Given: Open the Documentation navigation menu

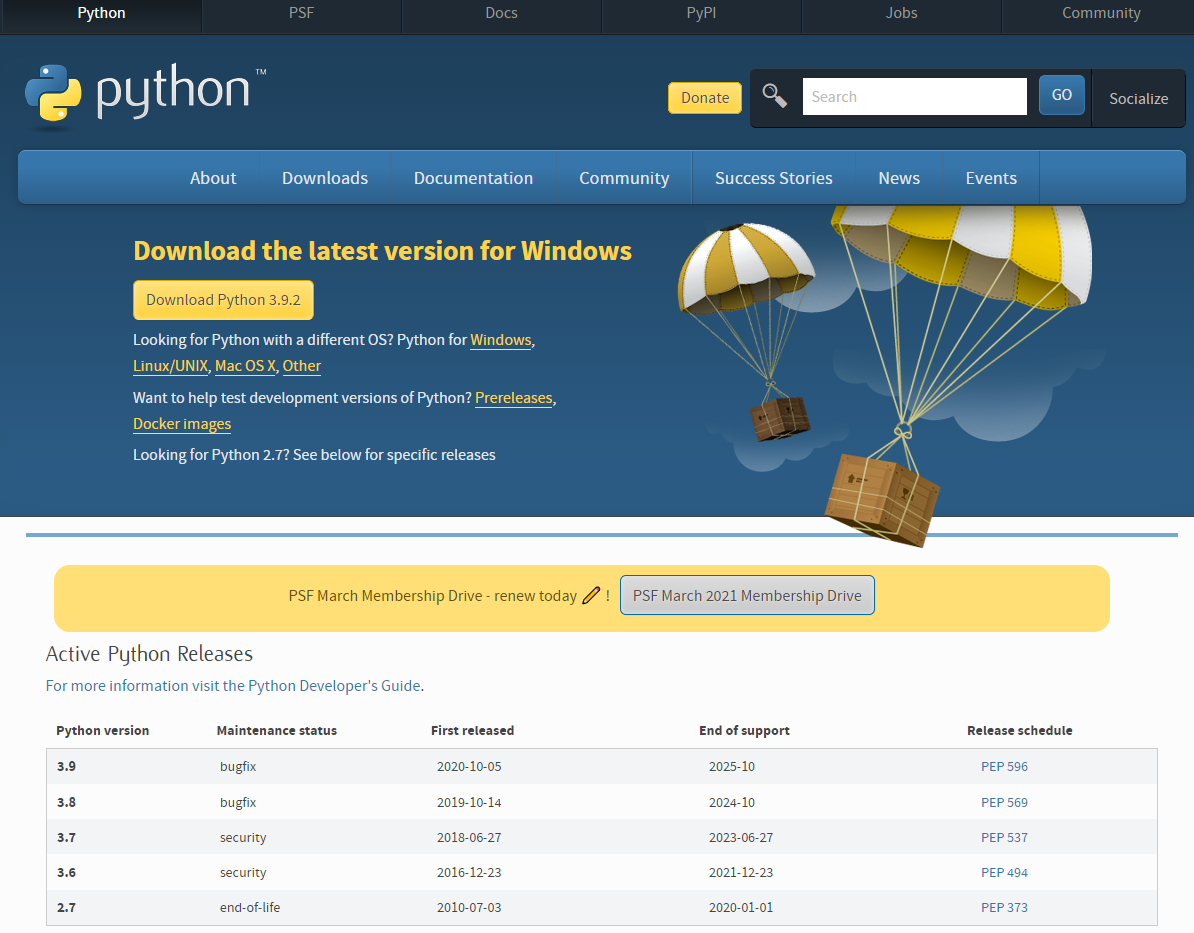Looking at the screenshot, I should coord(474,177).
